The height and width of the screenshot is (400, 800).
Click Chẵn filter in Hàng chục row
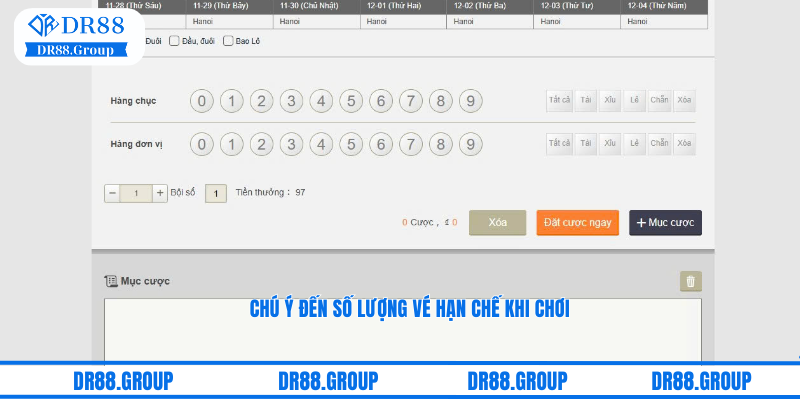click(659, 101)
